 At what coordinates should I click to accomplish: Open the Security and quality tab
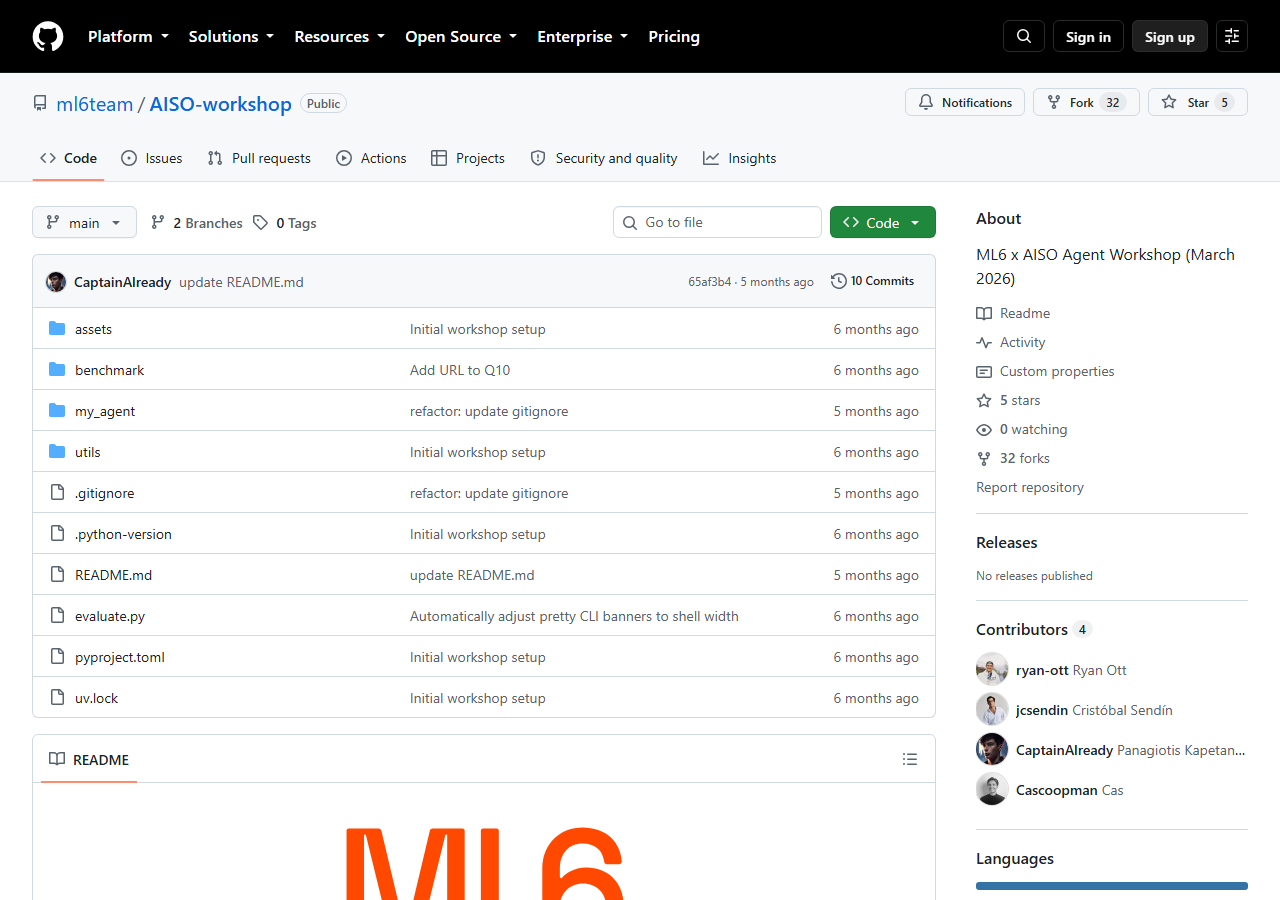(604, 158)
